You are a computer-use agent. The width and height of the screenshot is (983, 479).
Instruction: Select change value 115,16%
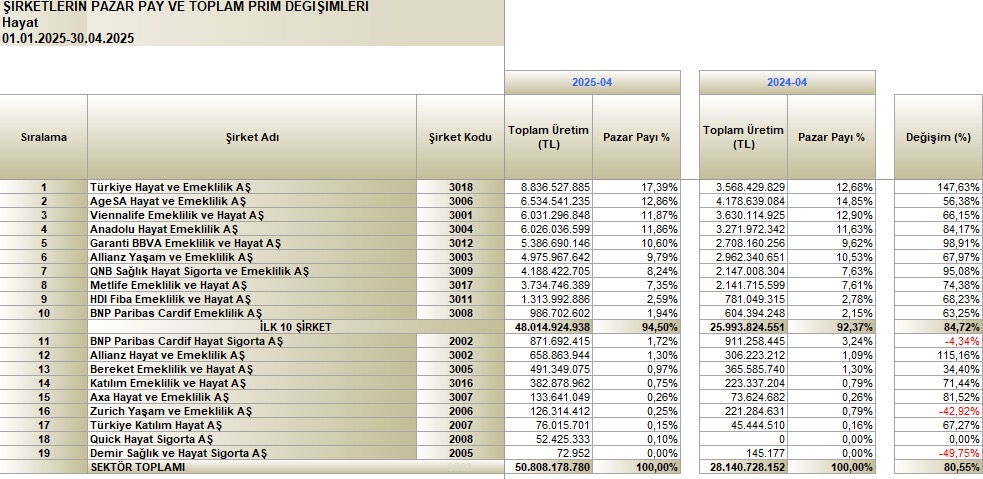coord(938,355)
